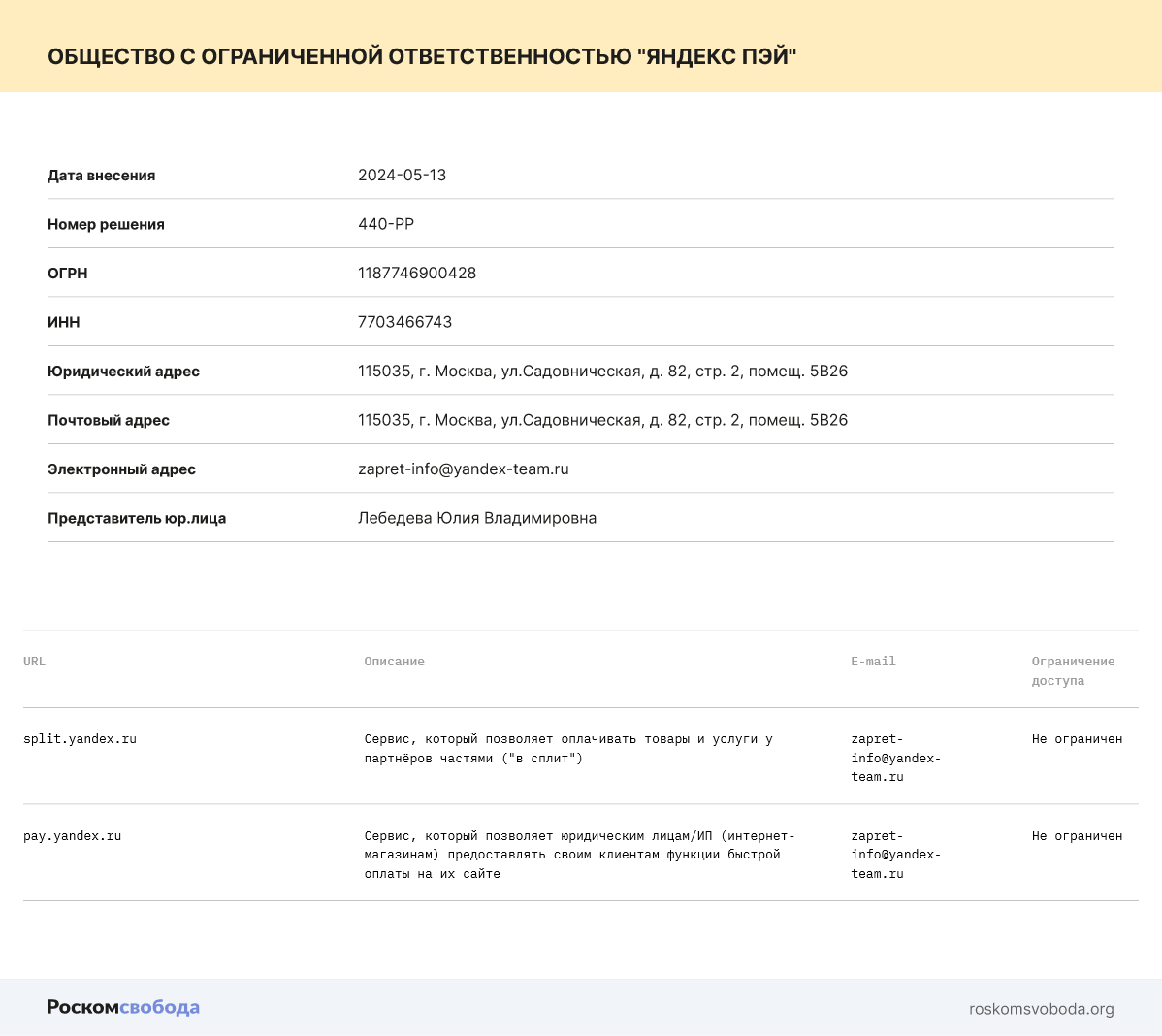Open the roskomsvoboda.org link
Viewport: 1162px width, 1036px height.
1041,1009
